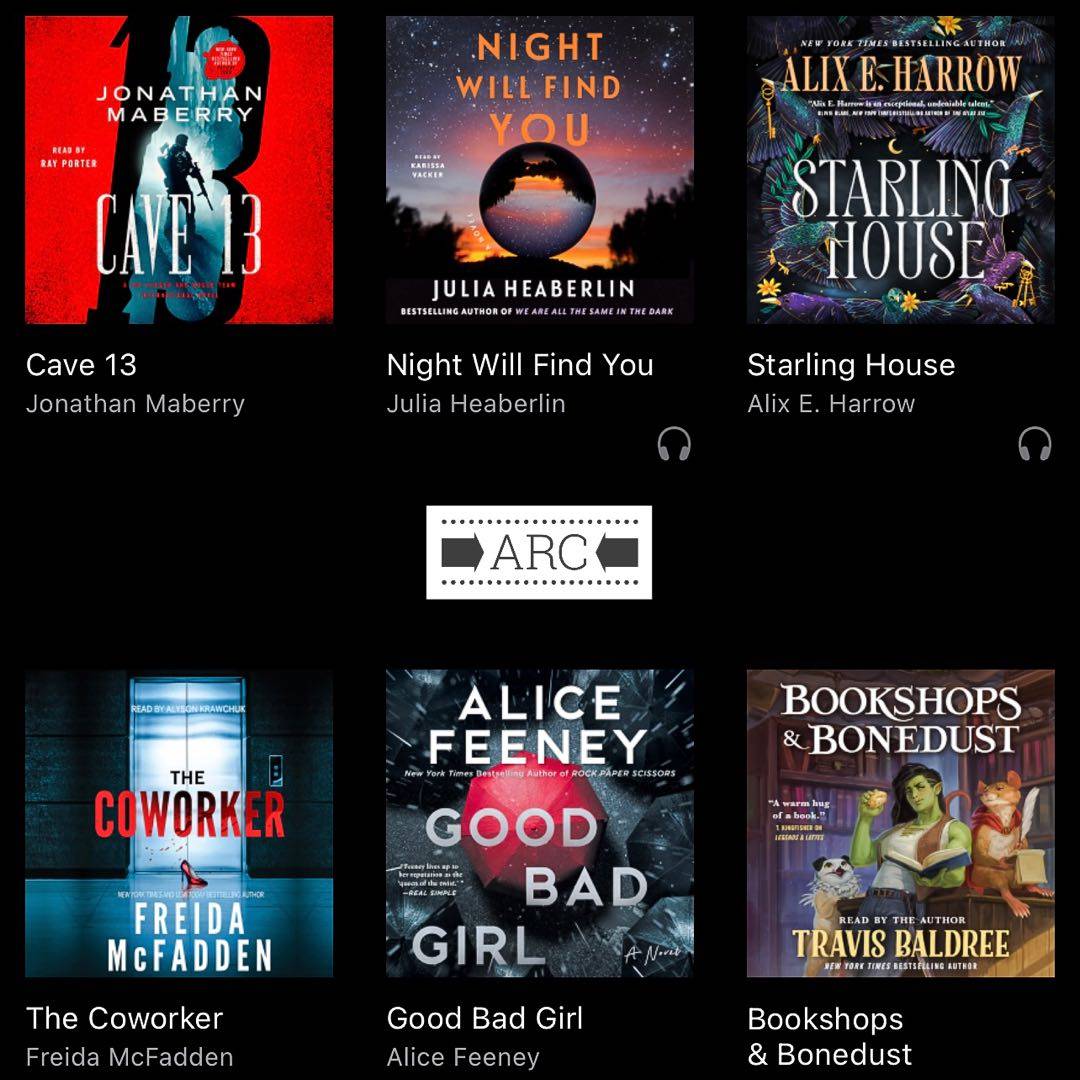Open the Starling House cover art
Screen dimensions: 1080x1080
point(901,170)
